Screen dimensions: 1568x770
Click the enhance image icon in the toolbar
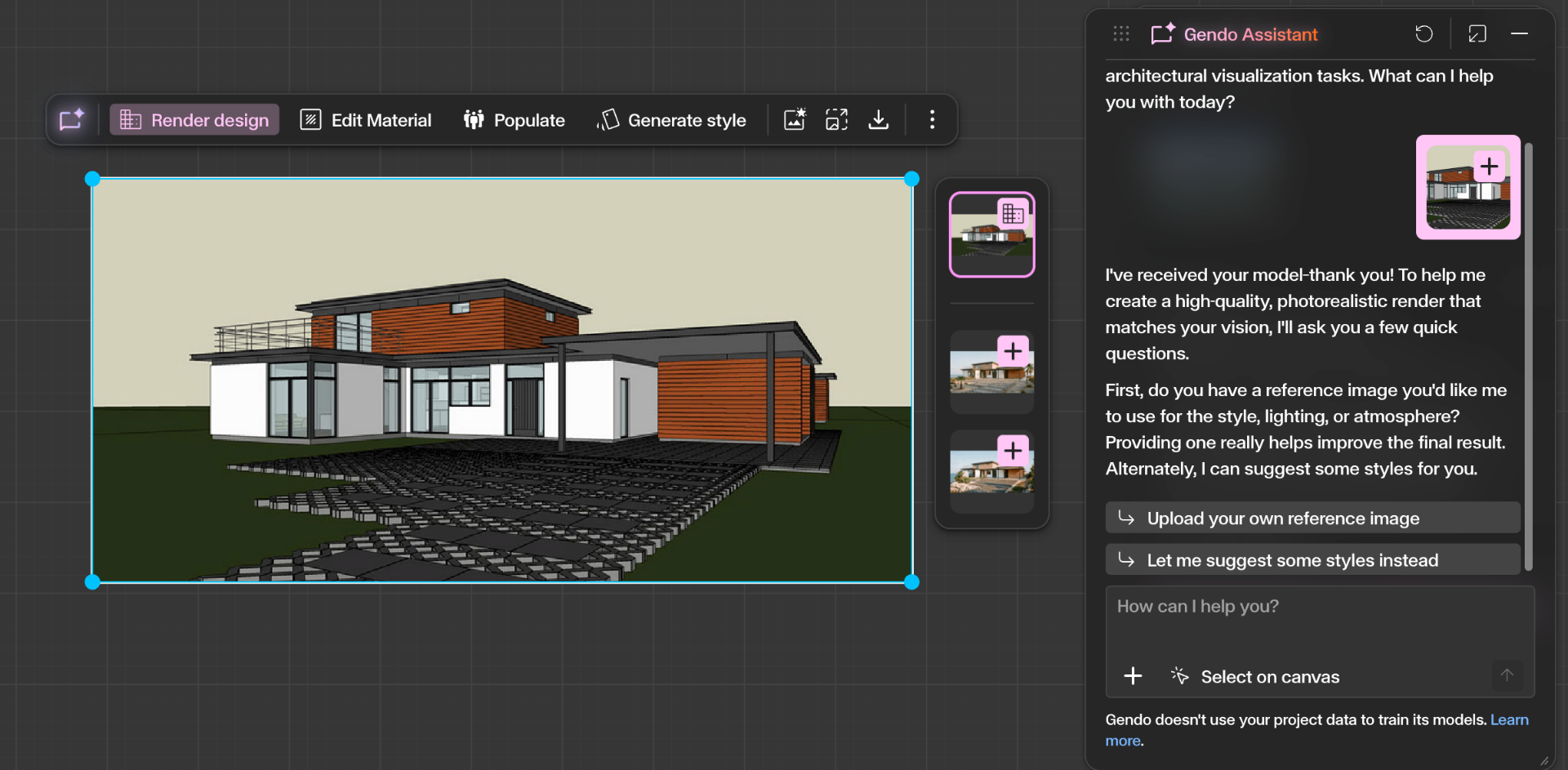(794, 119)
